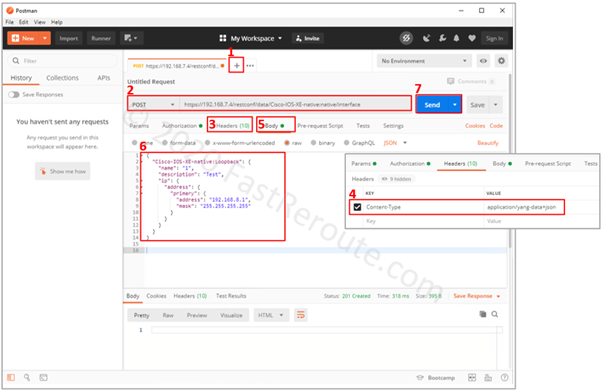Switch to response Cookies tab
602x392 pixels.
156,296
